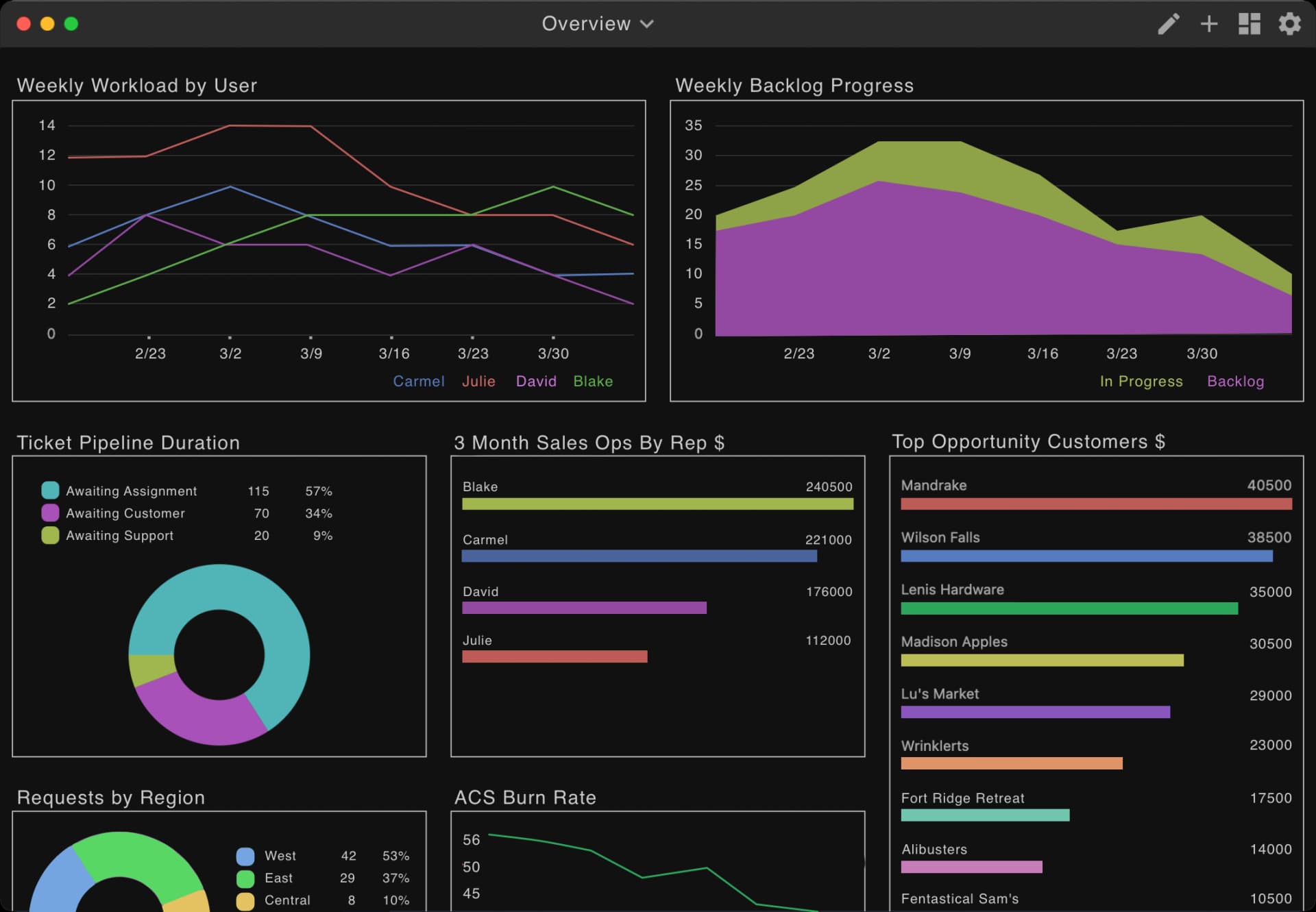1316x912 pixels.
Task: Click Weekly Workload by User title
Action: coord(137,86)
